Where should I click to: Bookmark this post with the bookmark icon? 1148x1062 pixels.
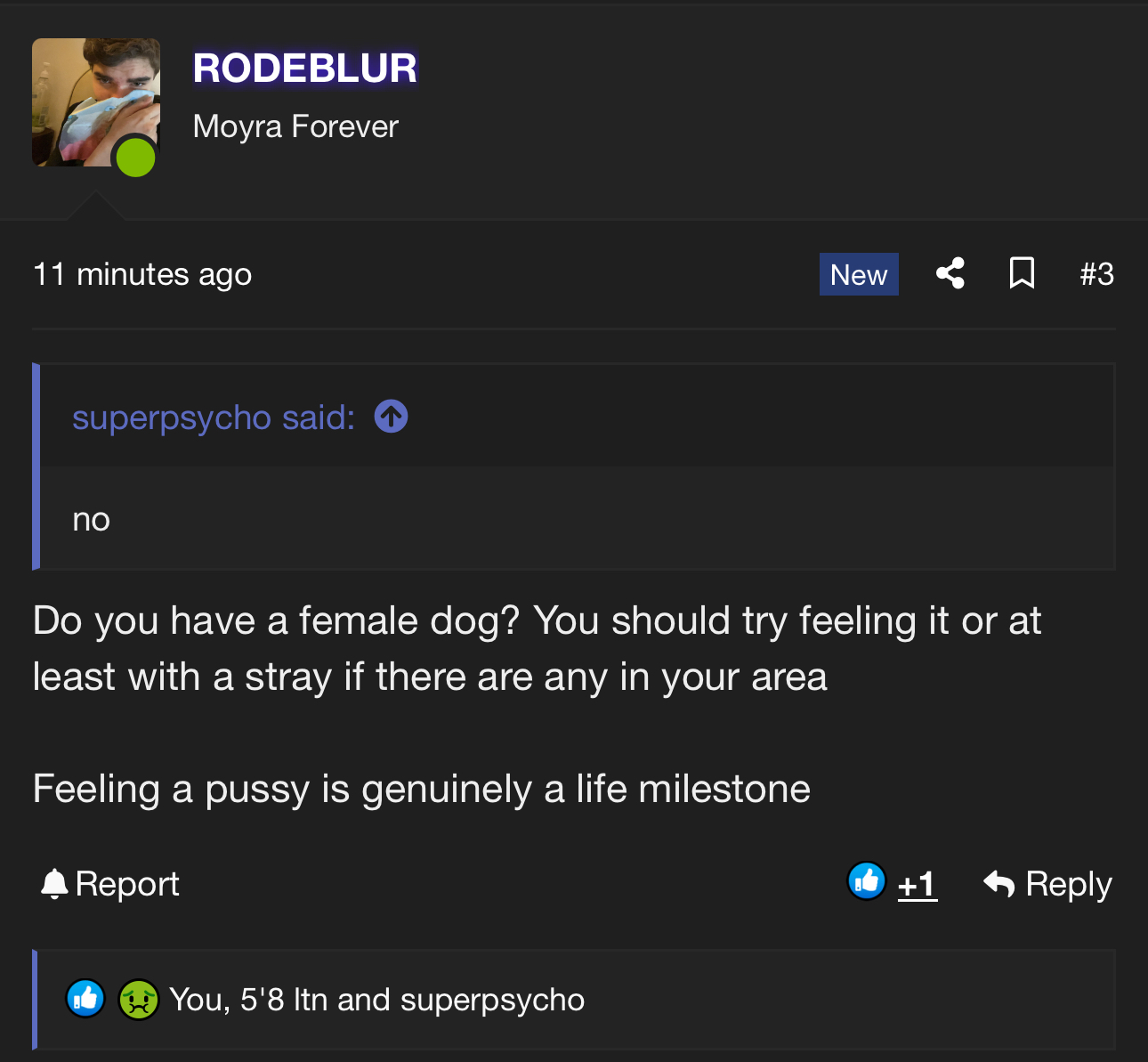point(1022,273)
